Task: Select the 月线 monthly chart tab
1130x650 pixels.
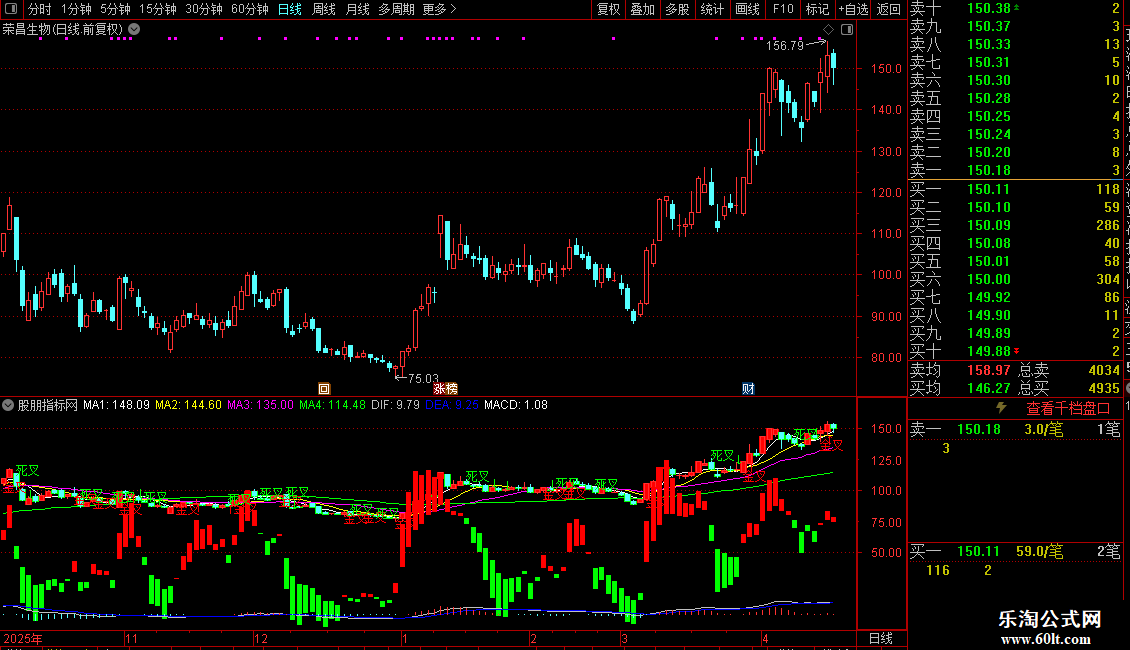Action: (357, 9)
